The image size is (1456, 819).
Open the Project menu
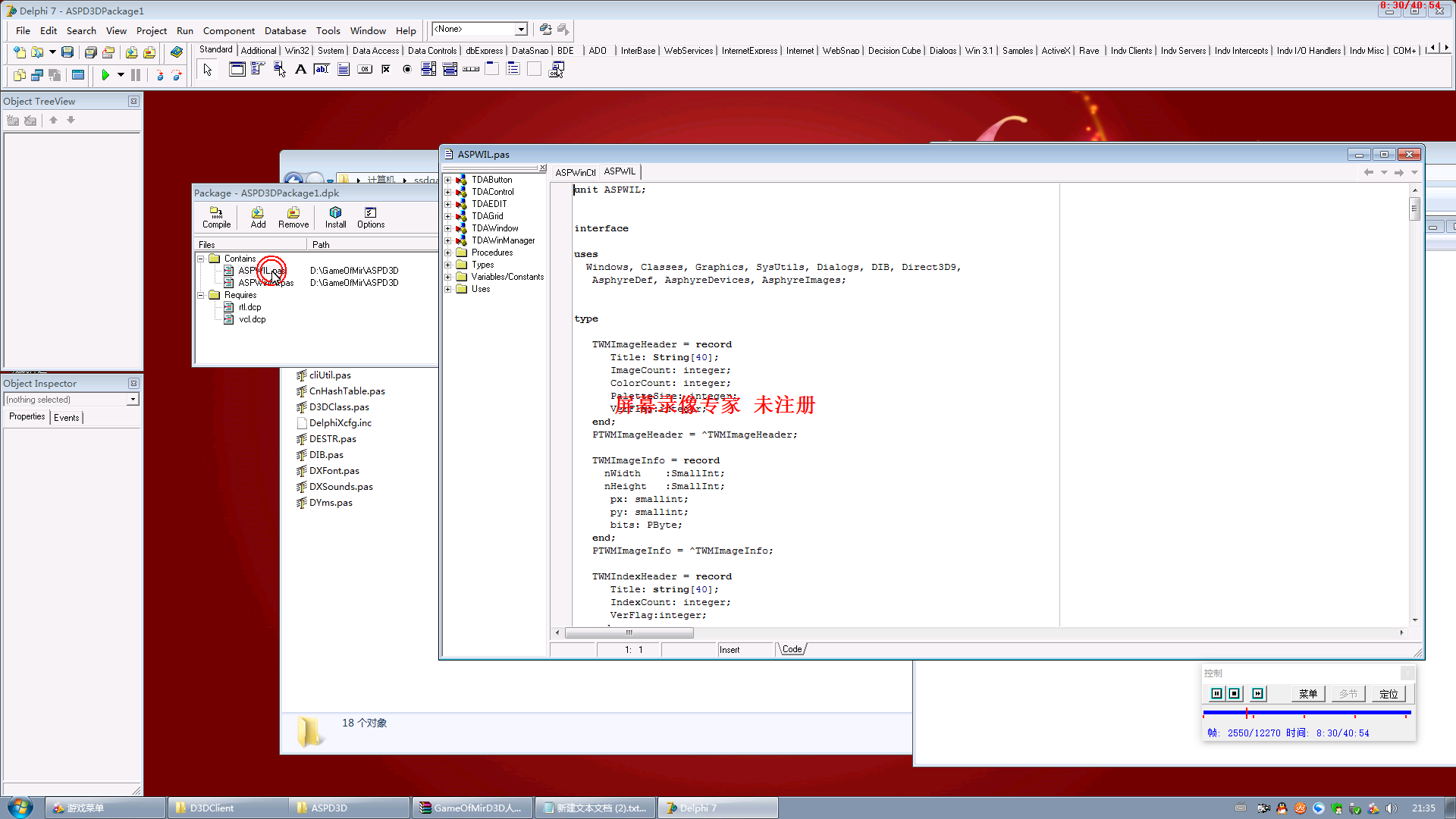pos(152,30)
